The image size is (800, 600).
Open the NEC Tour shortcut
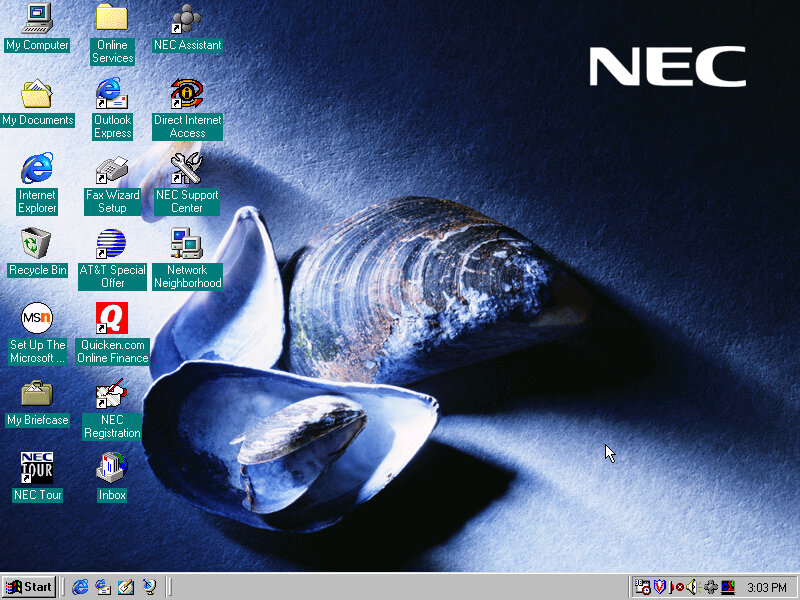(37, 468)
